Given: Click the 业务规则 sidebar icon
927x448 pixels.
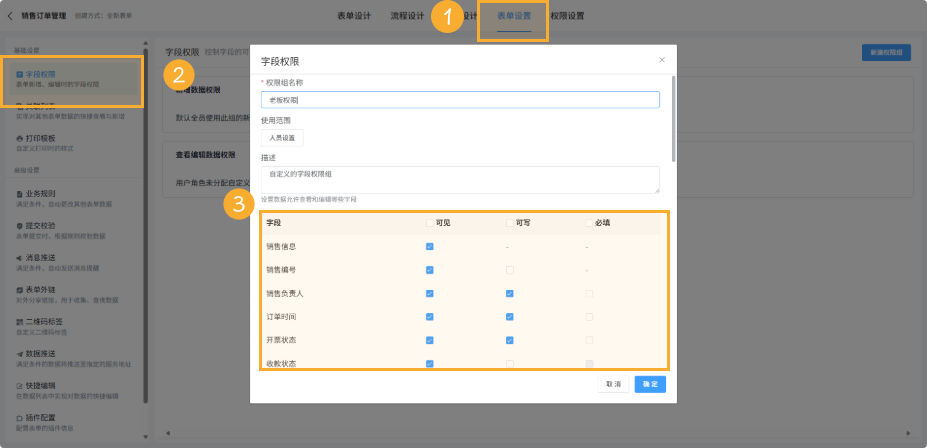Looking at the screenshot, I should [x=20, y=194].
